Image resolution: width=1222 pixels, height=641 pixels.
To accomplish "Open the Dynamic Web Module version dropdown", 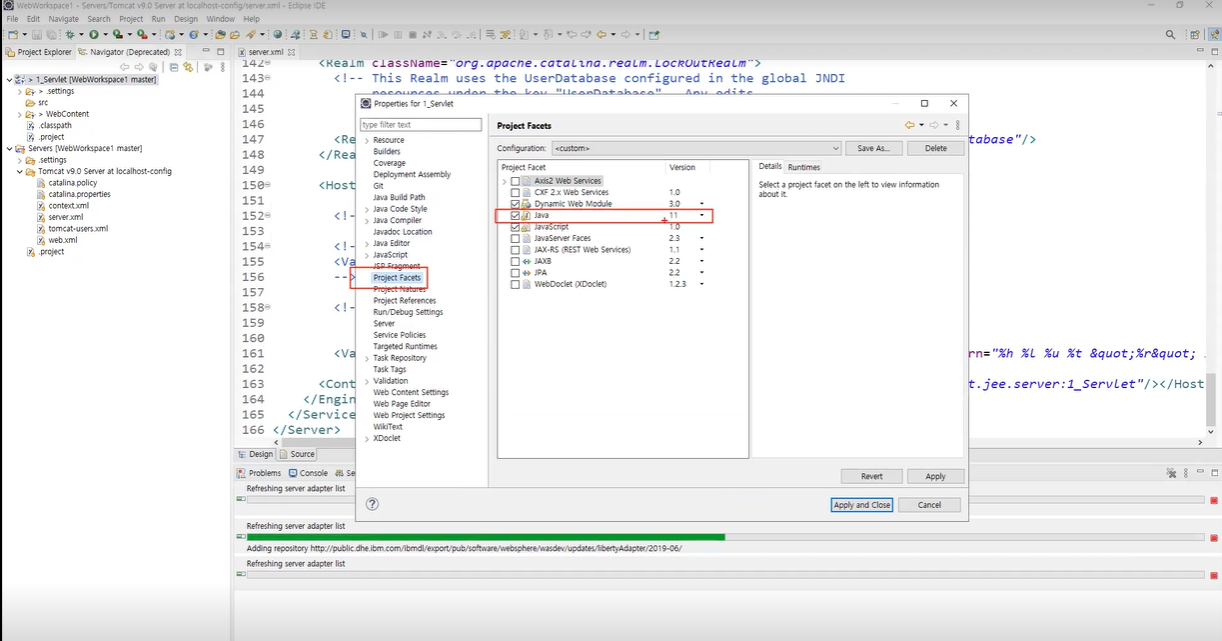I will [x=702, y=204].
